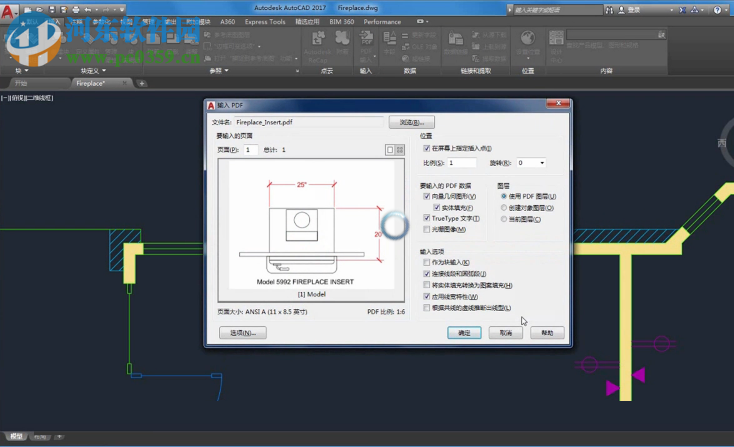Open the BIM 360 ribbon tab

(341, 22)
